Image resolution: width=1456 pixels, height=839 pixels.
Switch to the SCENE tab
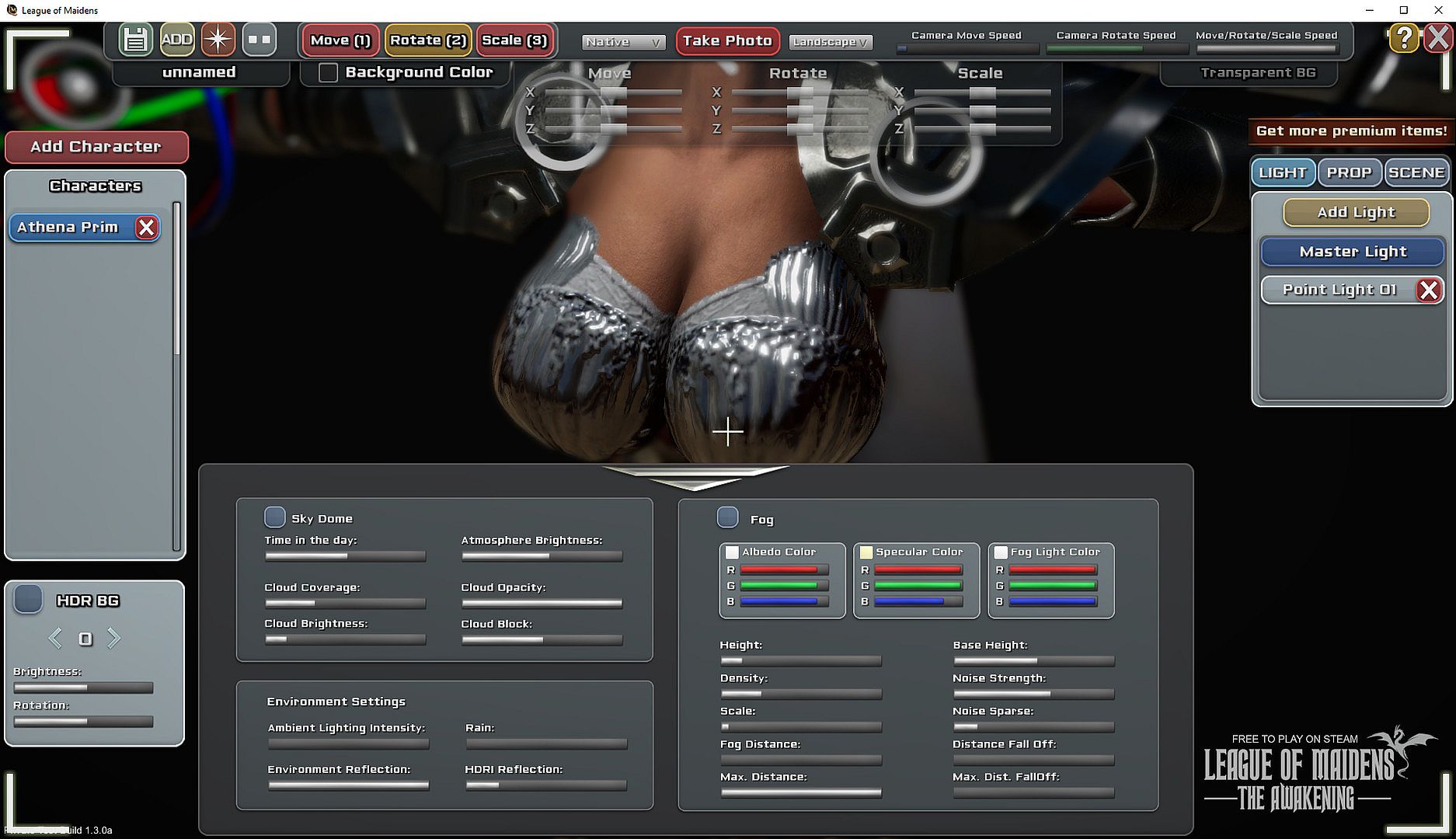pyautogui.click(x=1416, y=172)
